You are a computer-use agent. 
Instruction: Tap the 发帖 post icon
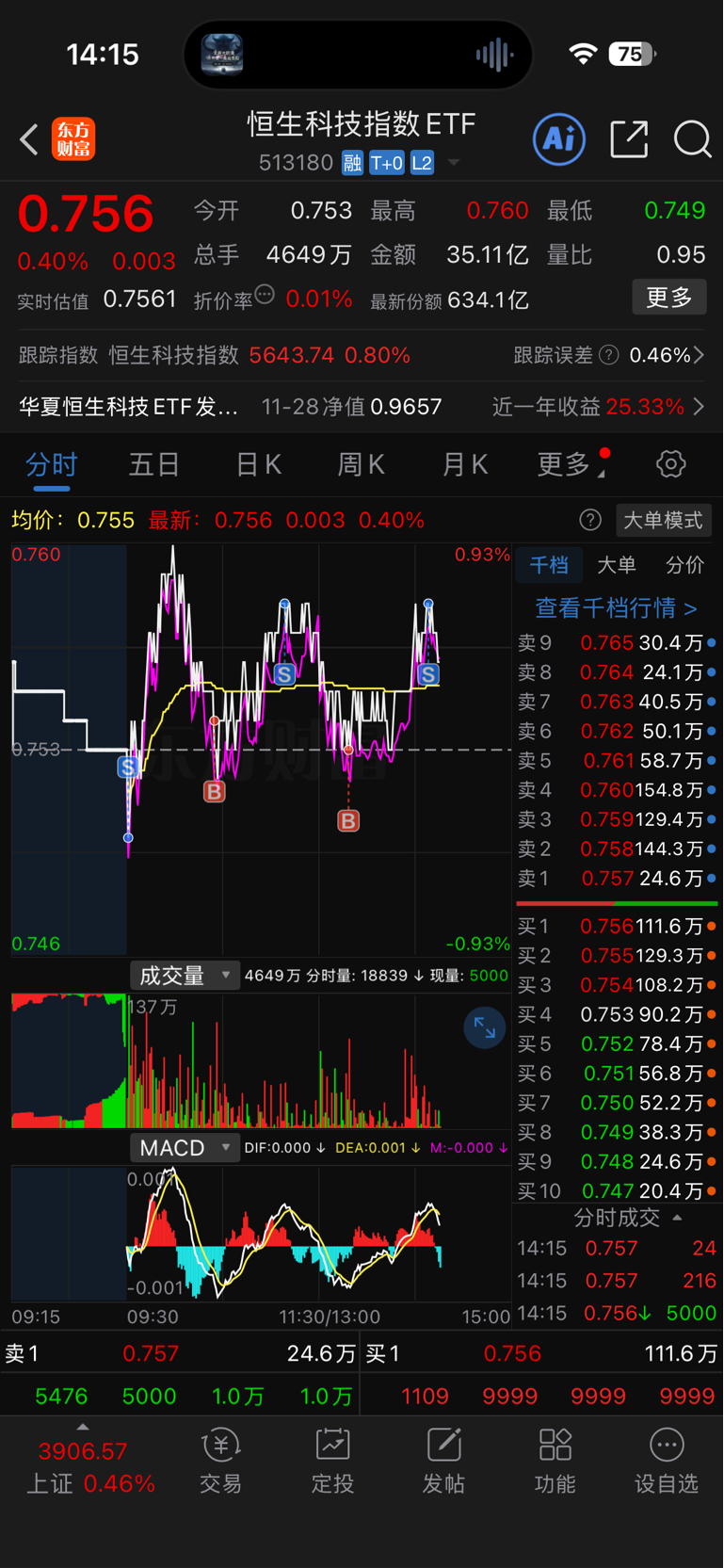(443, 1462)
